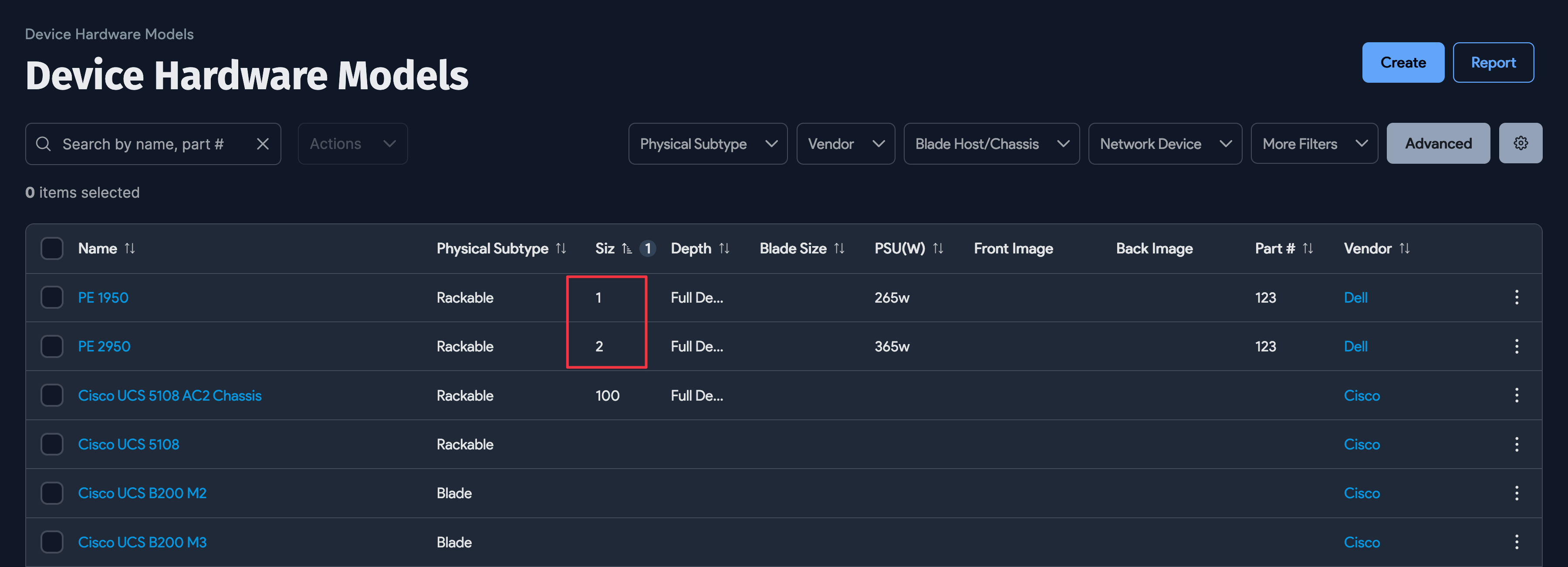Click the Advanced filter button
Screen dimensions: 1568x567
[x=1438, y=144]
